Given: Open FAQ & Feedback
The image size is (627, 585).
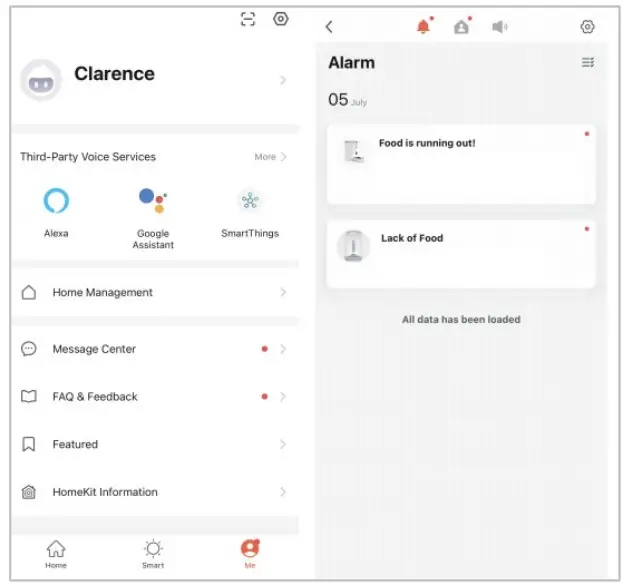Looking at the screenshot, I should pyautogui.click(x=154, y=396).
